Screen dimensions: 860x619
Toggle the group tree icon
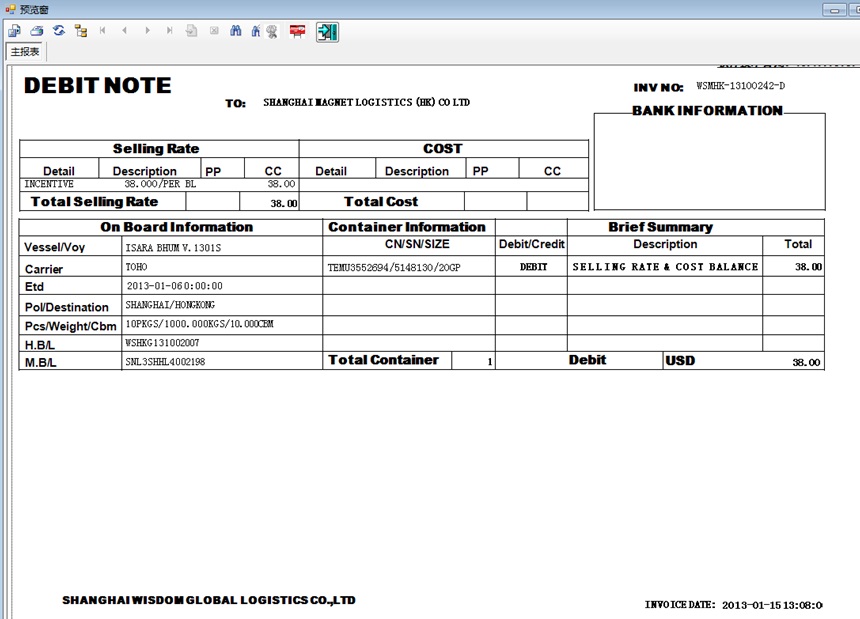(x=81, y=31)
